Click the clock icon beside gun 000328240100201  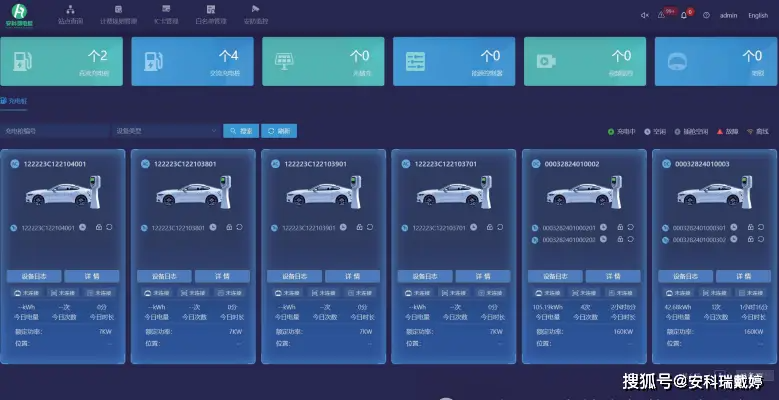603,227
